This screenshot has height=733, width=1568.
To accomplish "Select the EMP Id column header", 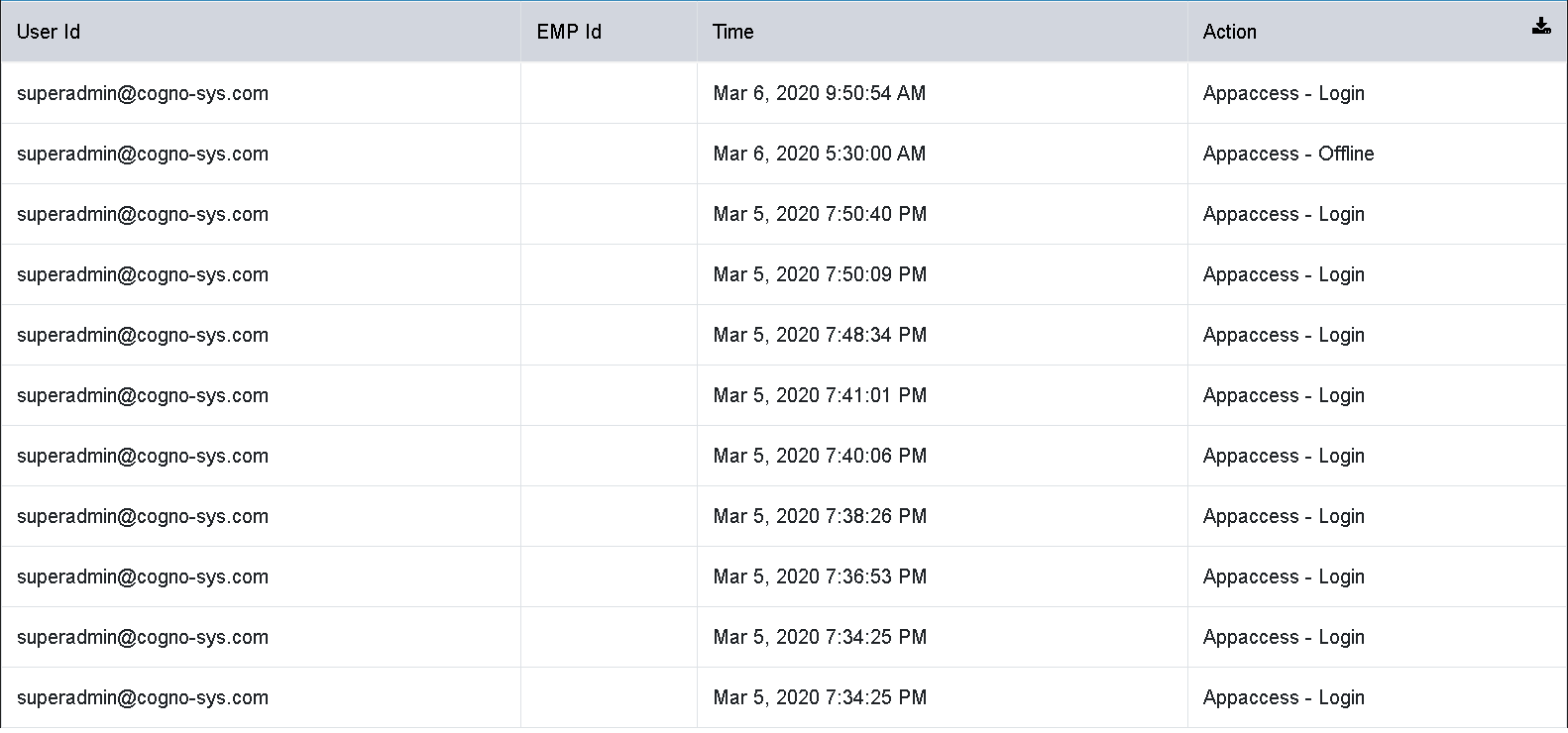I will click(569, 32).
